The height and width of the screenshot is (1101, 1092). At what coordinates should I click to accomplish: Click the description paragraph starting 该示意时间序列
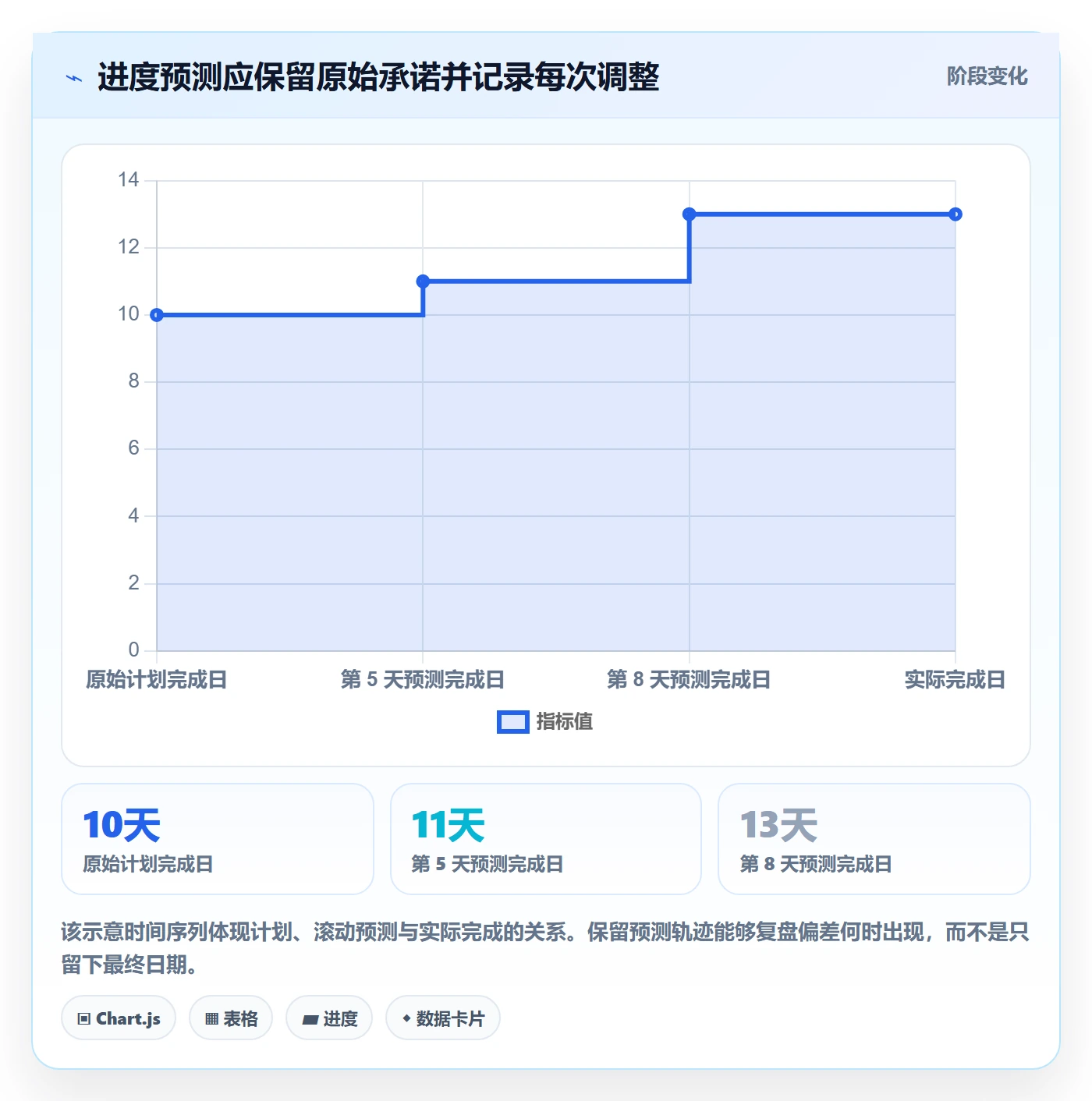[545, 948]
